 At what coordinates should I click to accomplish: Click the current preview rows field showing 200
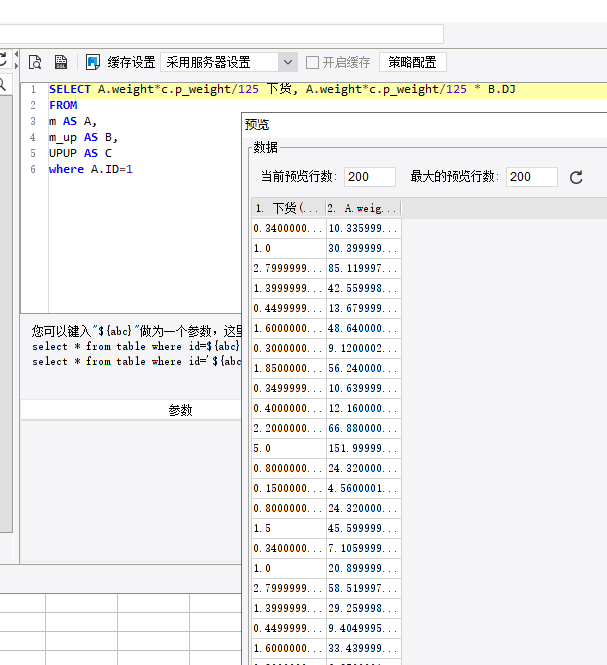point(369,177)
